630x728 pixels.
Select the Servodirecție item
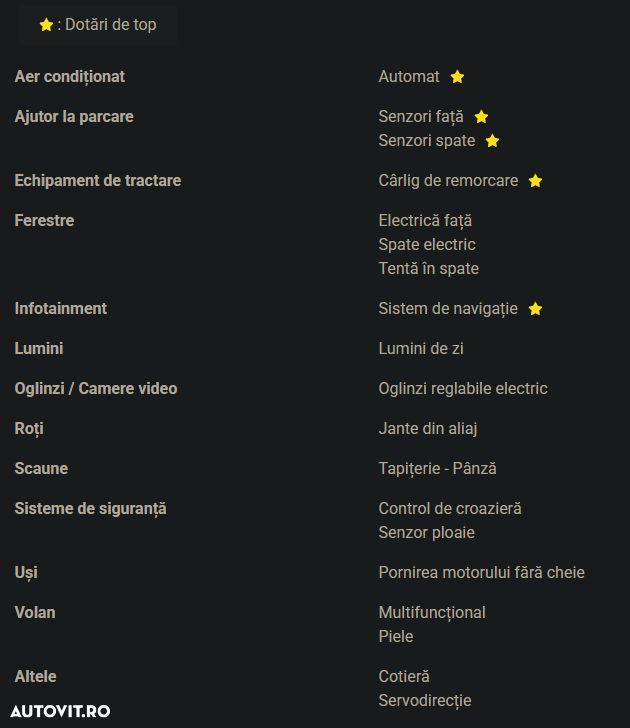click(425, 701)
